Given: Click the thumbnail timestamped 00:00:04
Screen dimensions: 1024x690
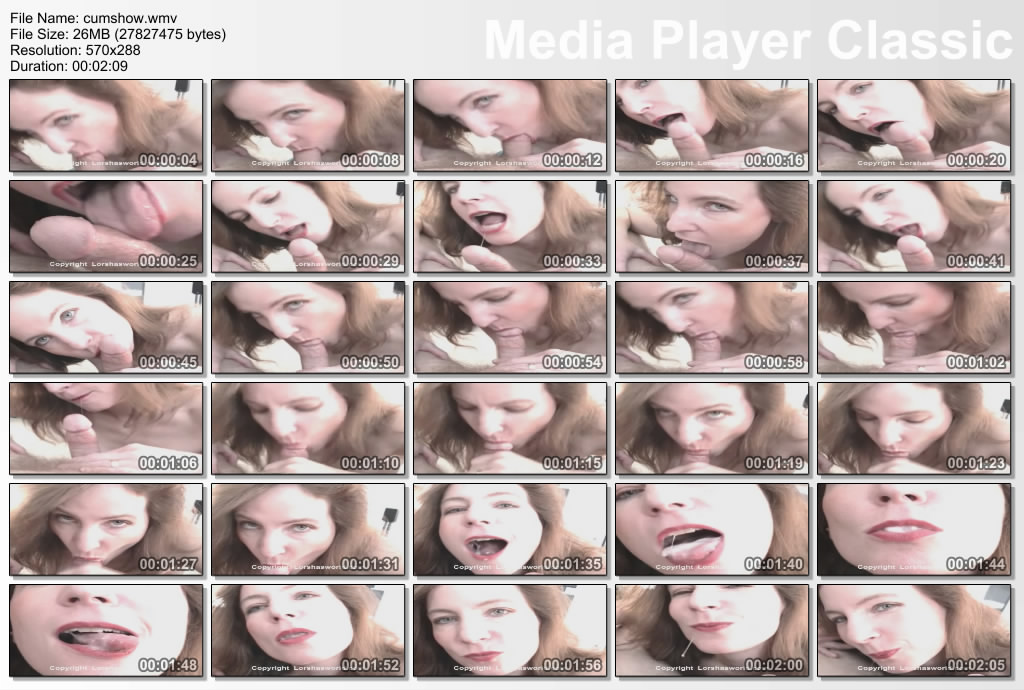Looking at the screenshot, I should [x=106, y=126].
